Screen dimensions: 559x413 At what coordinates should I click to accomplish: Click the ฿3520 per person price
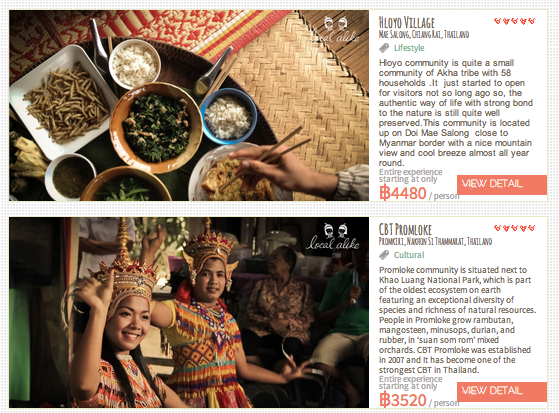pyautogui.click(x=419, y=401)
